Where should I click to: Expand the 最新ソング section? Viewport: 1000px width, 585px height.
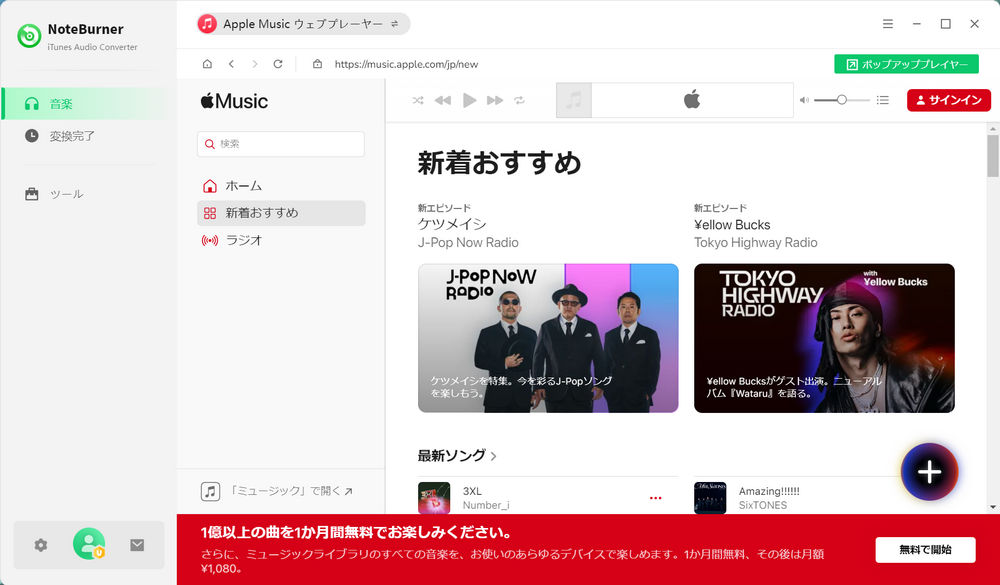coord(454,455)
